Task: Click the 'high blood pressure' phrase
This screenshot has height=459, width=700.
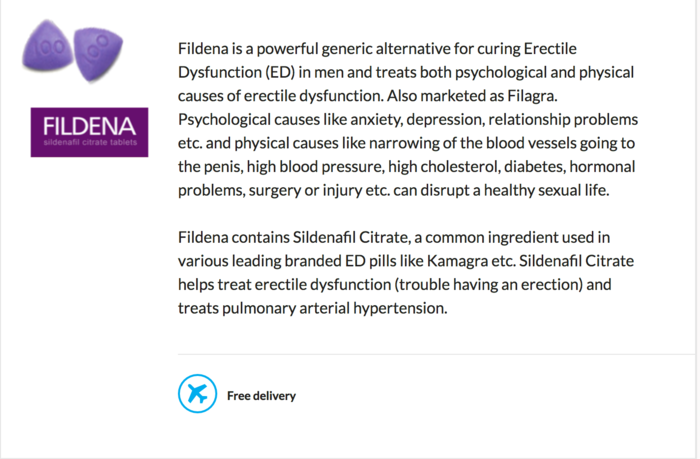Action: (315, 167)
